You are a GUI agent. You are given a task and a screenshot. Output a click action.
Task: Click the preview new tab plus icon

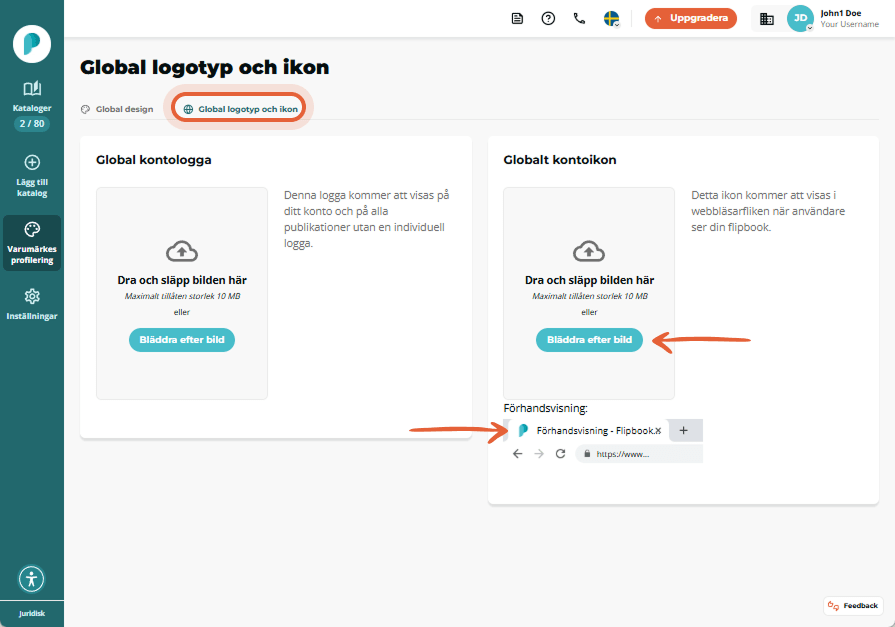684,431
